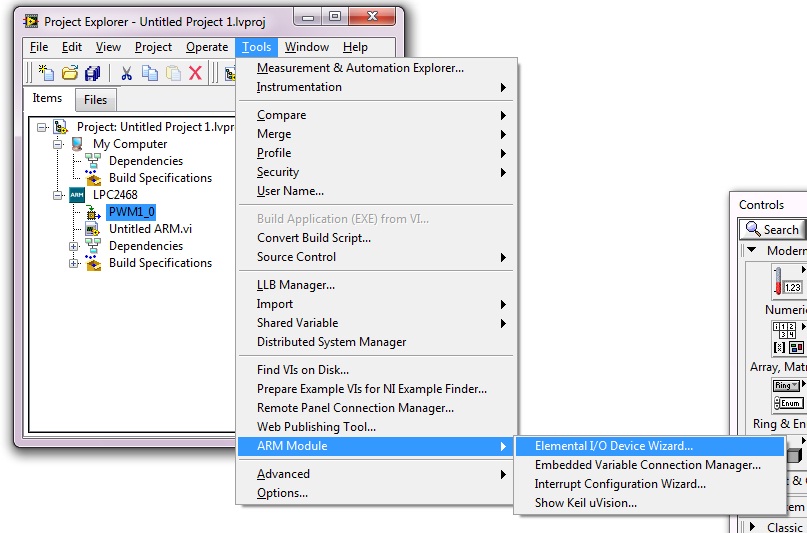Choose Measurement & Automation Explorer

pos(378,68)
